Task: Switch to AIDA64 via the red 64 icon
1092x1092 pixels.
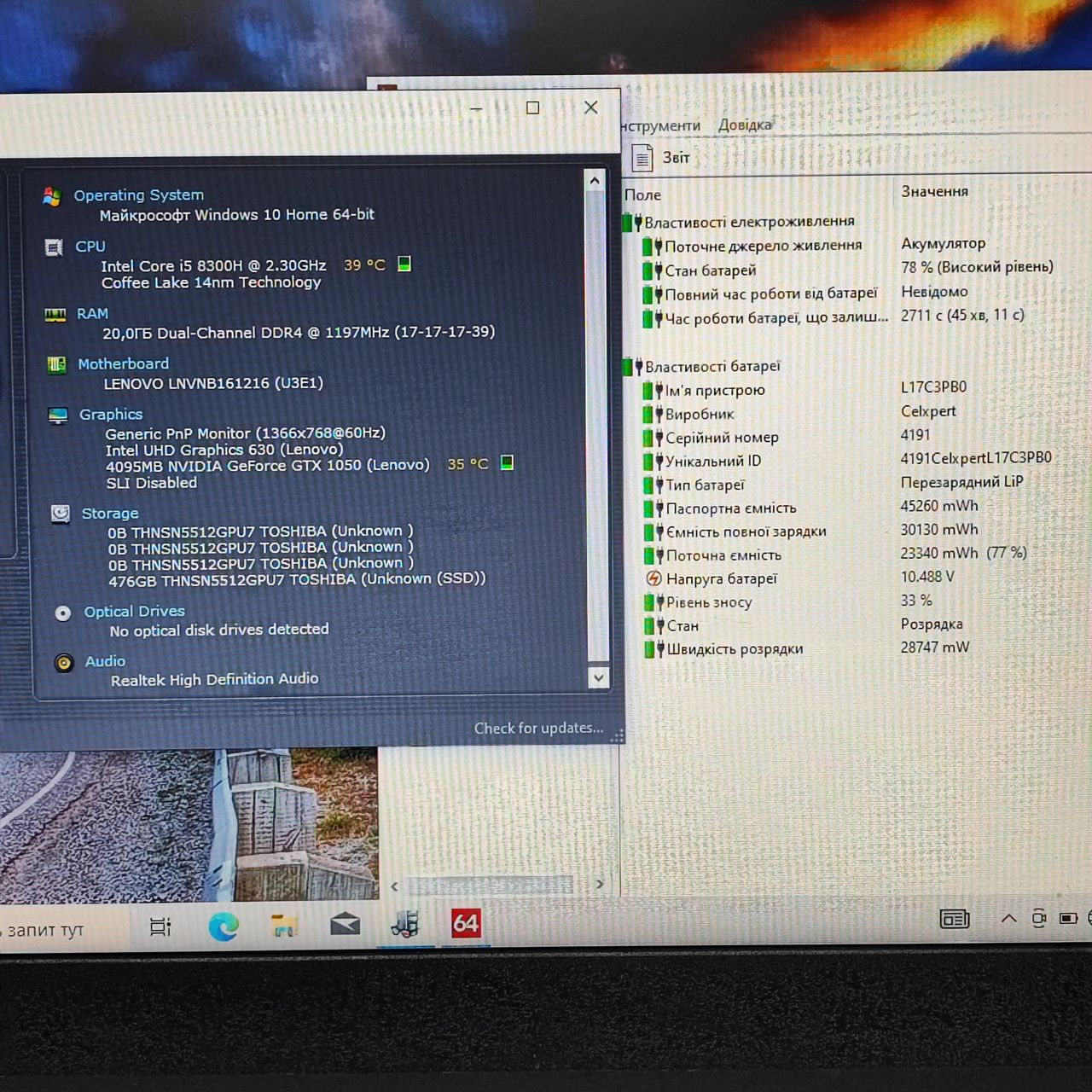Action: (x=466, y=923)
